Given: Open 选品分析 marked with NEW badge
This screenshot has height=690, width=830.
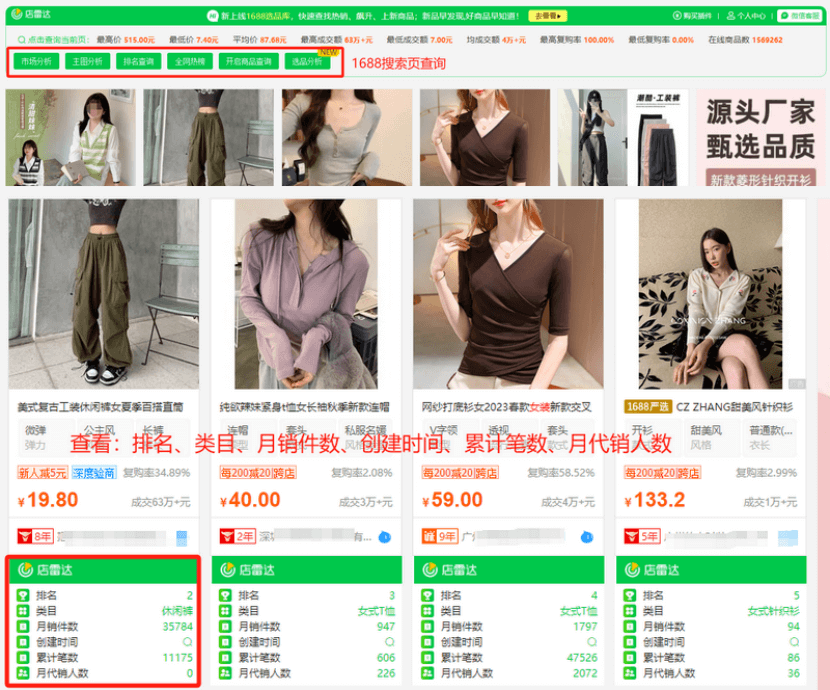Looking at the screenshot, I should pyautogui.click(x=308, y=60).
